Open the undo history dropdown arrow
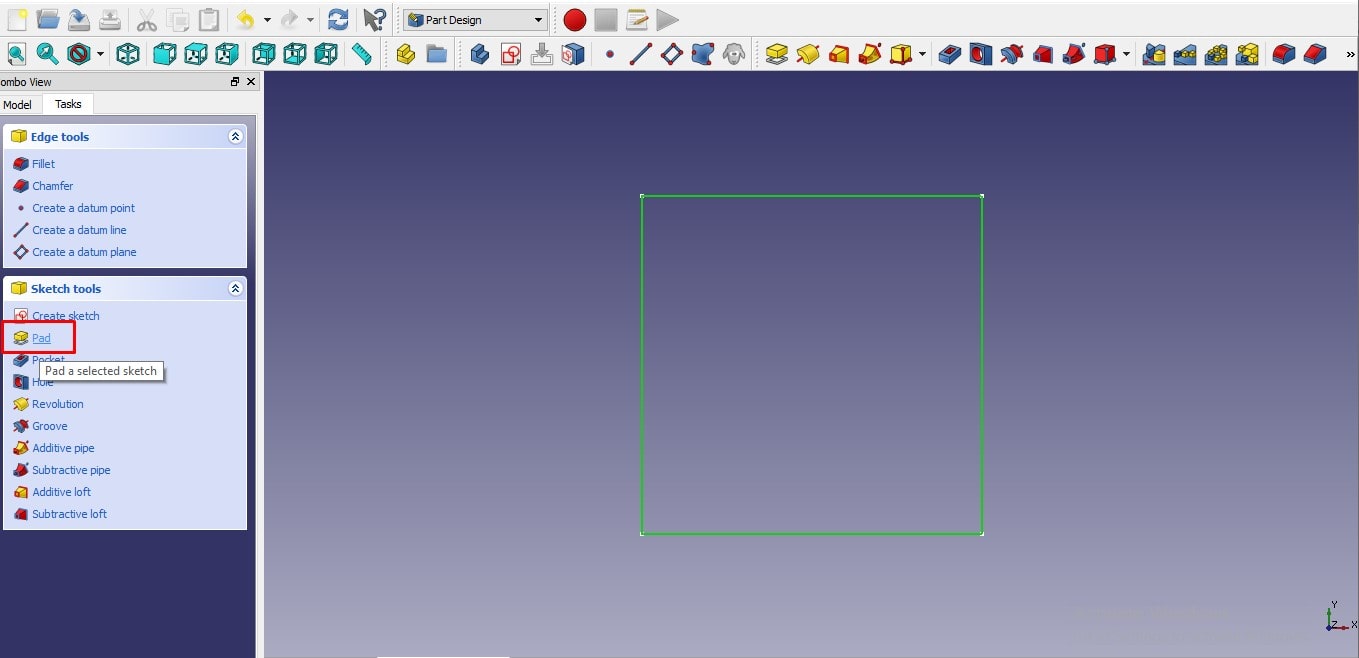This screenshot has height=658, width=1359. pyautogui.click(x=267, y=20)
